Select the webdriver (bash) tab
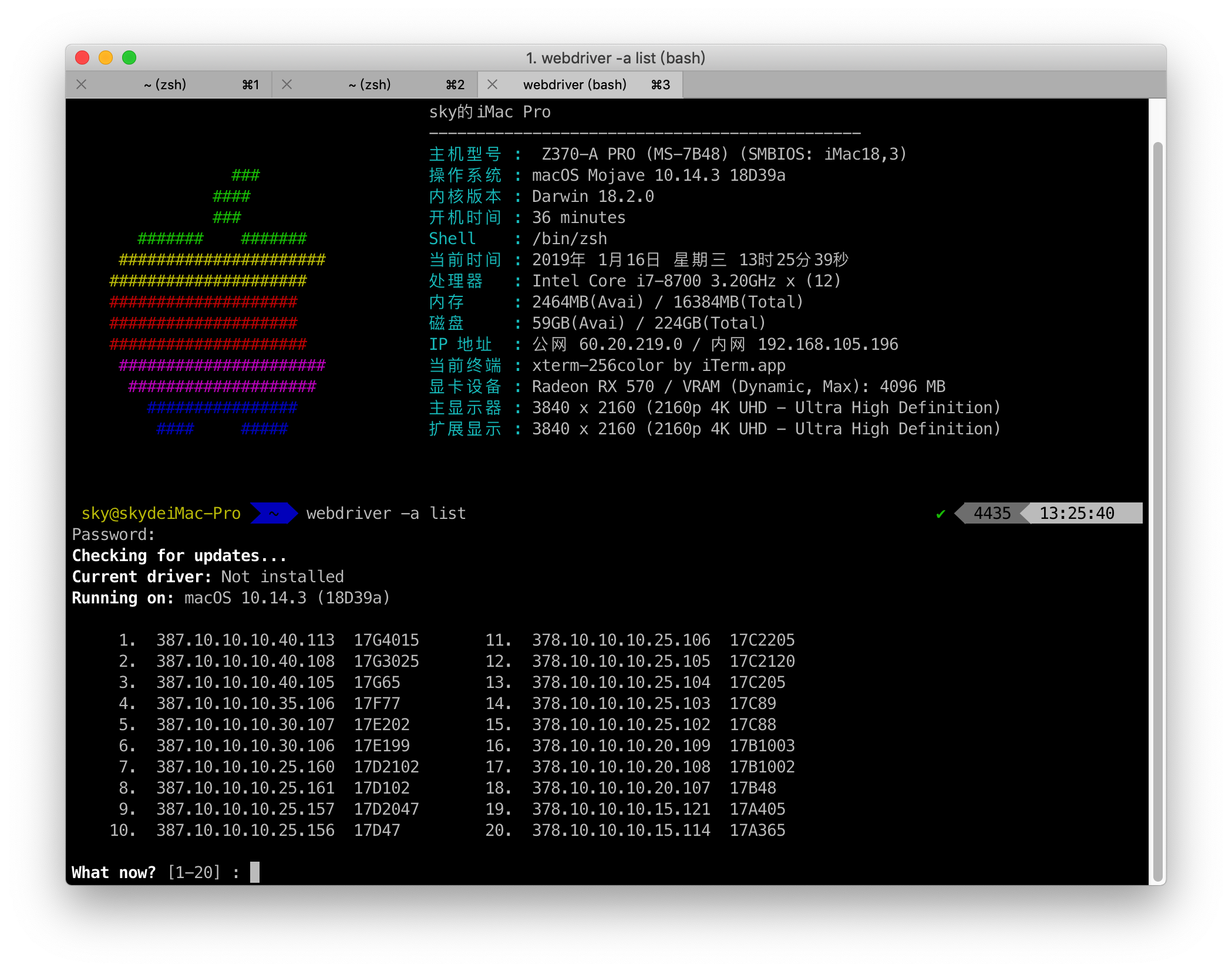The image size is (1232, 972). pos(580,85)
